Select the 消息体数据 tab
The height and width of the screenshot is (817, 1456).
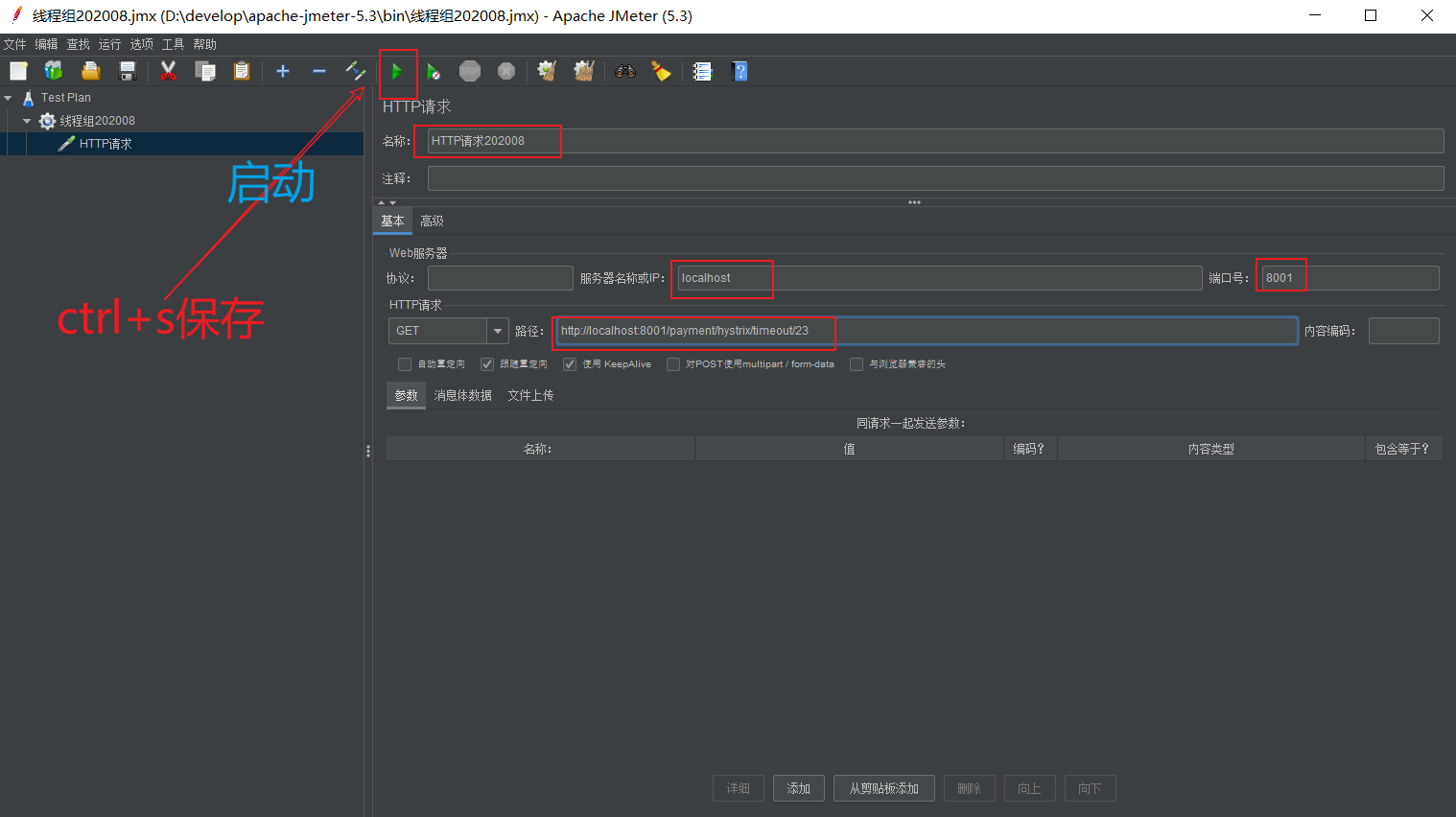click(462, 395)
